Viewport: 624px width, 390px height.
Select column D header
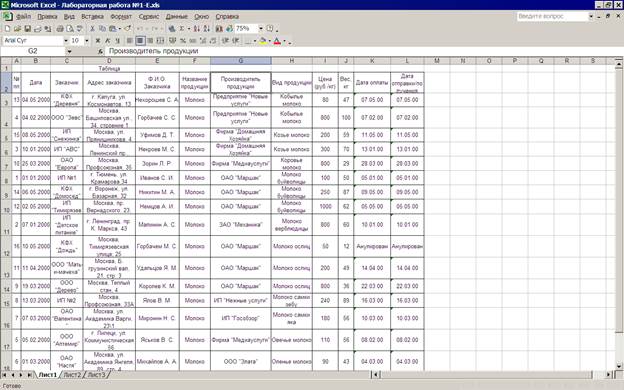(x=109, y=60)
